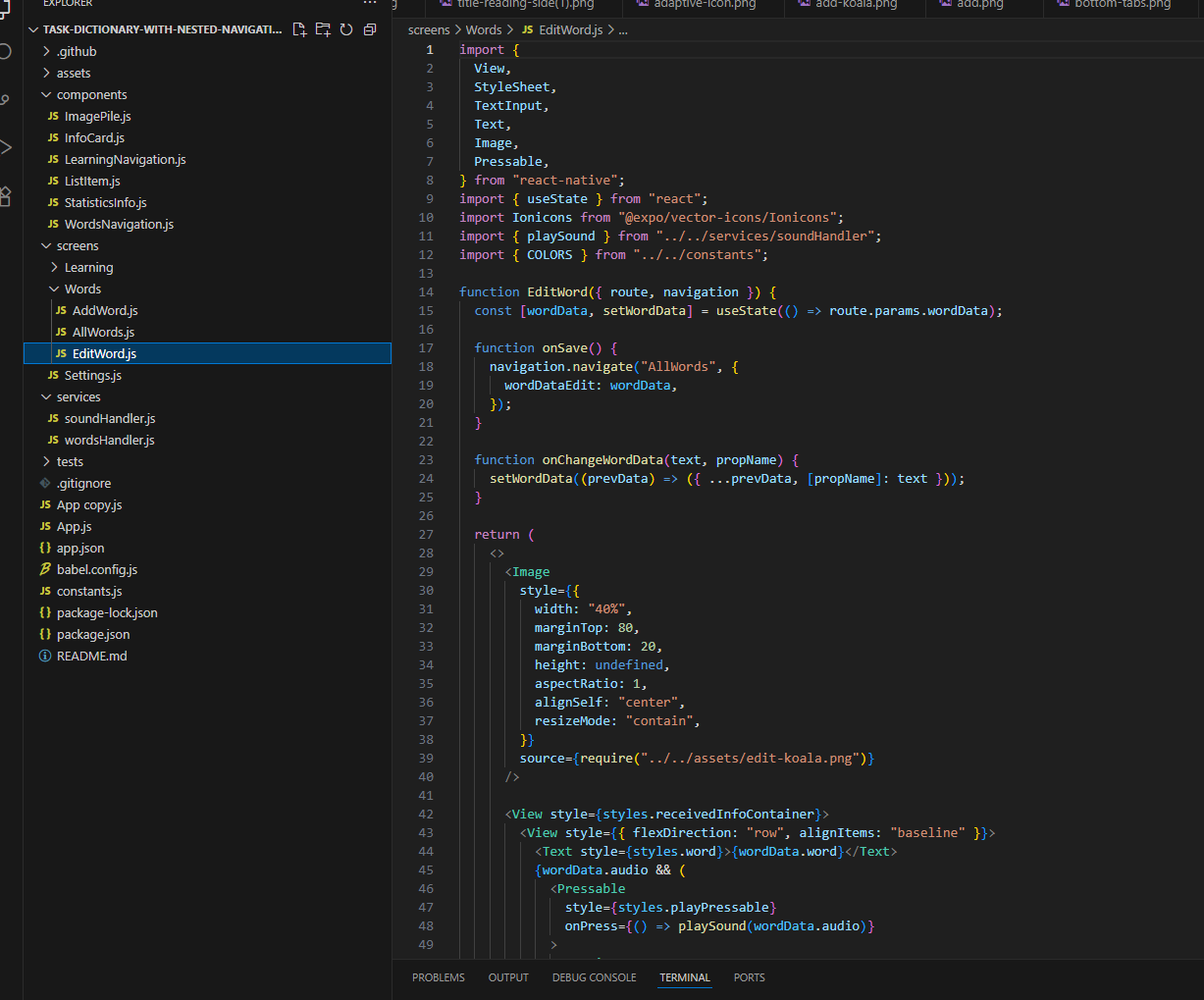Click 'COLORS' in import line 12
Image resolution: width=1204 pixels, height=1000 pixels.
coord(550,255)
